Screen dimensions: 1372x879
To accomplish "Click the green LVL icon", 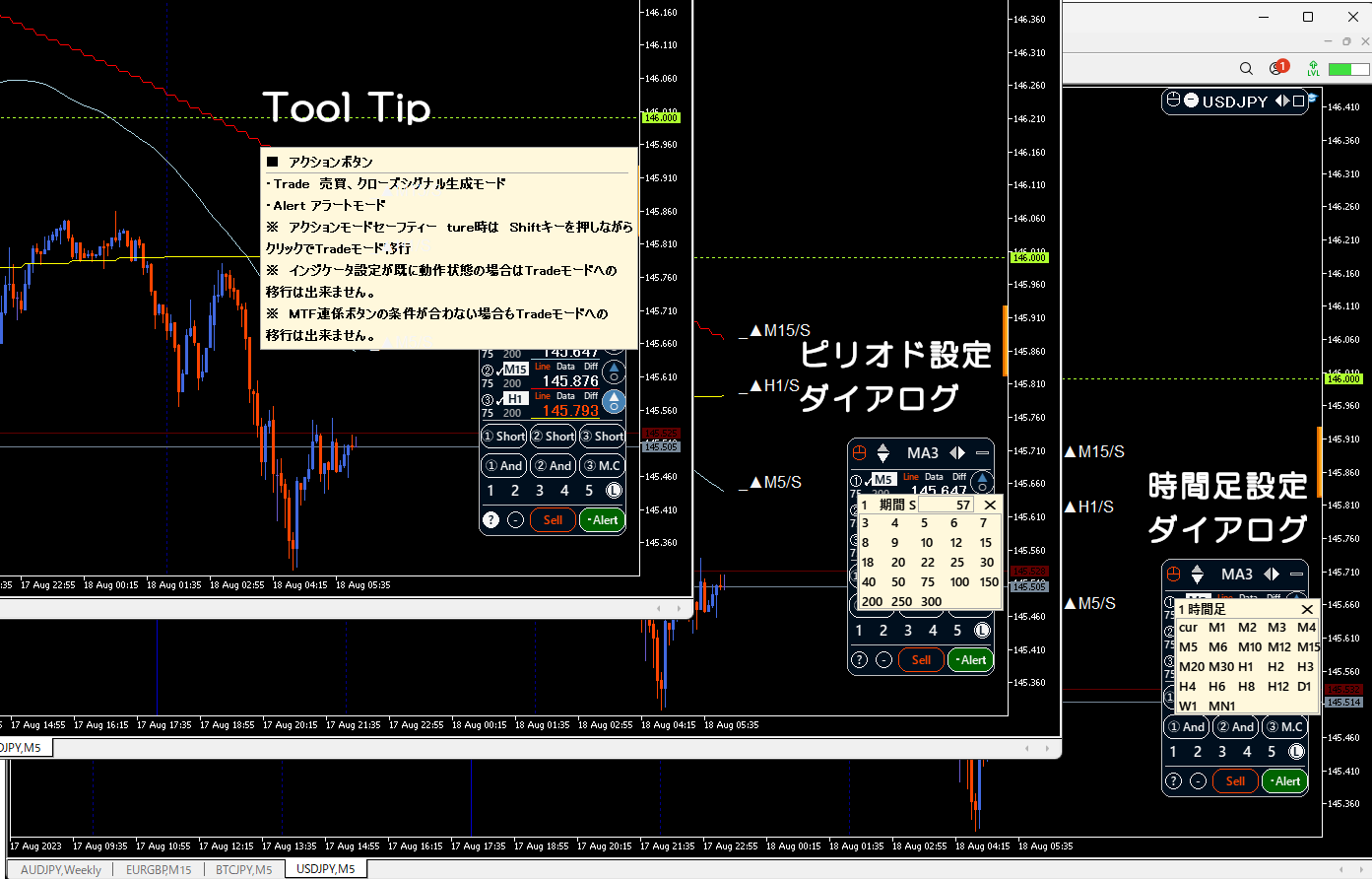I will [1313, 68].
